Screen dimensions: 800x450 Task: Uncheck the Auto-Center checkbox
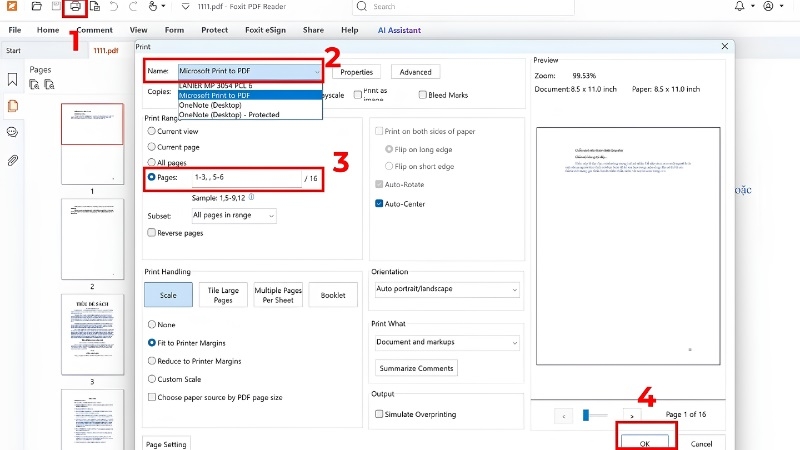pyautogui.click(x=379, y=204)
